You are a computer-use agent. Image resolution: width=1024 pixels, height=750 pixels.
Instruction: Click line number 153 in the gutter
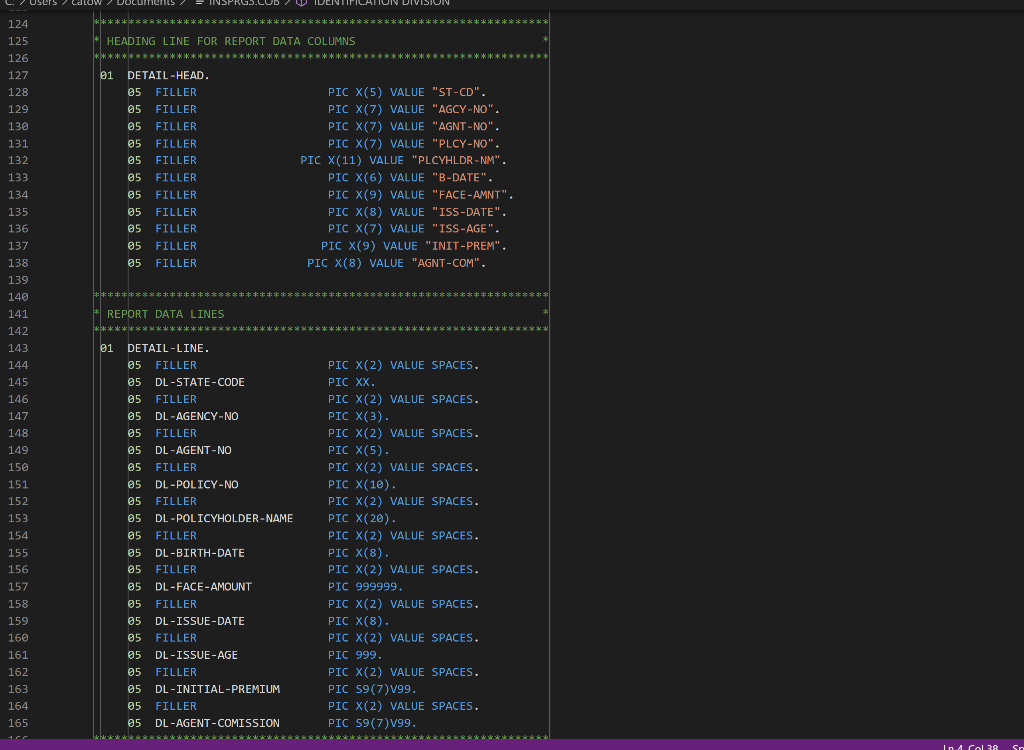[18, 519]
